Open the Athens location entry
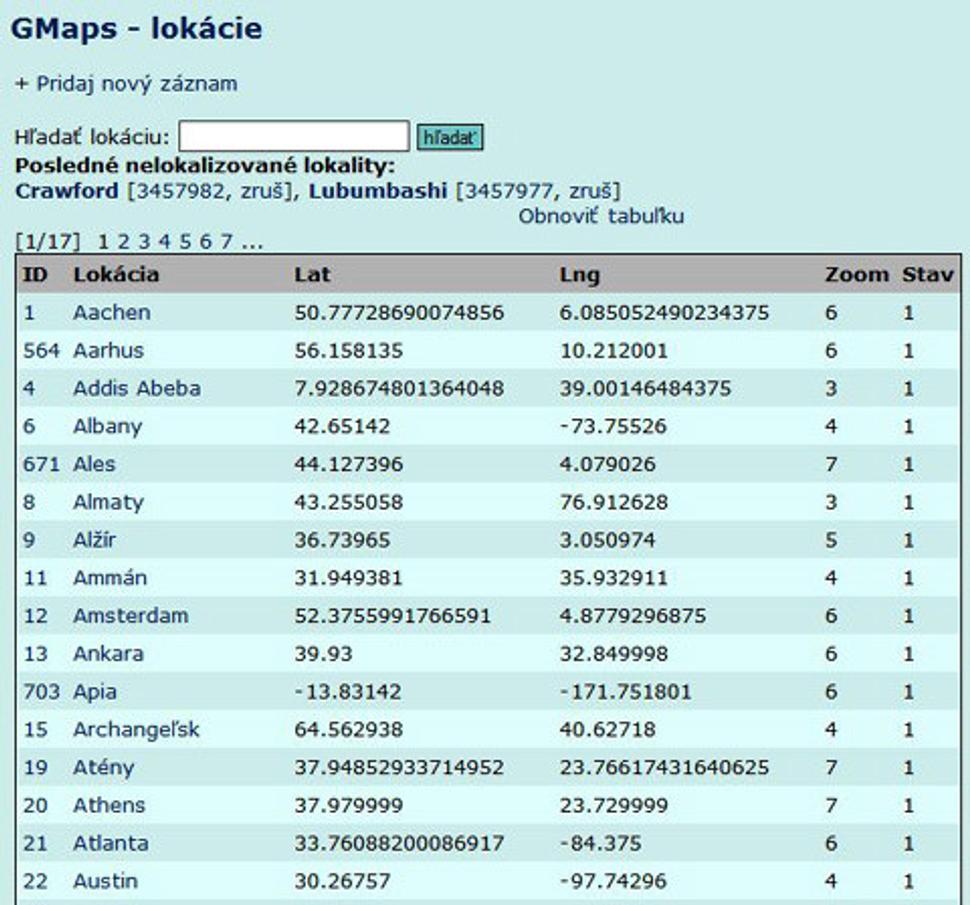 click(109, 805)
